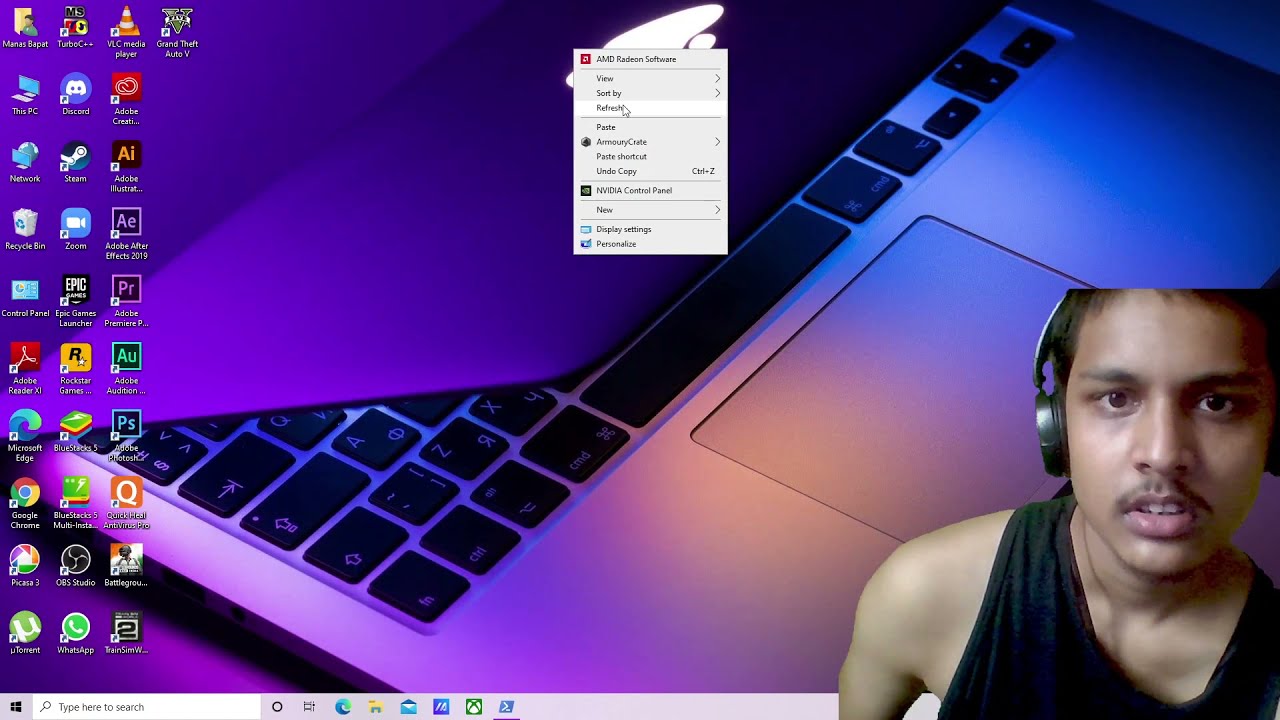Expand the View submenu
Image resolution: width=1280 pixels, height=720 pixels.
[x=650, y=78]
